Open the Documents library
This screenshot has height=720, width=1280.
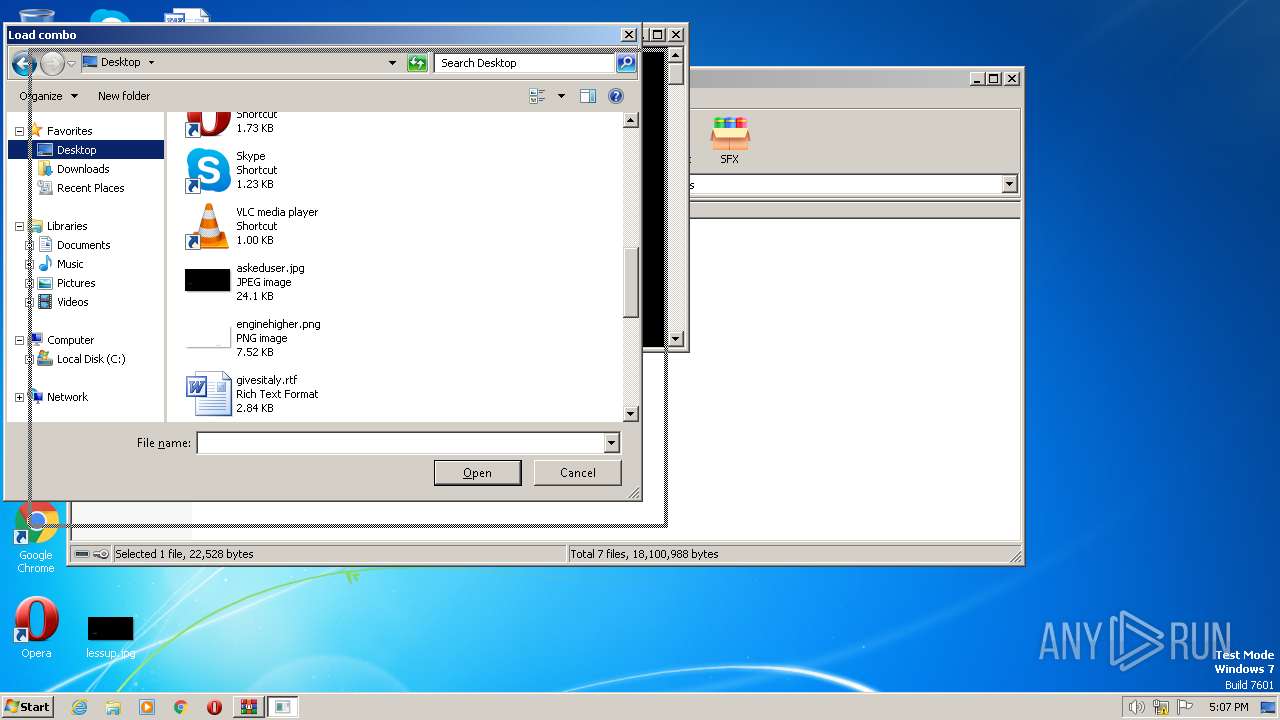coord(83,245)
